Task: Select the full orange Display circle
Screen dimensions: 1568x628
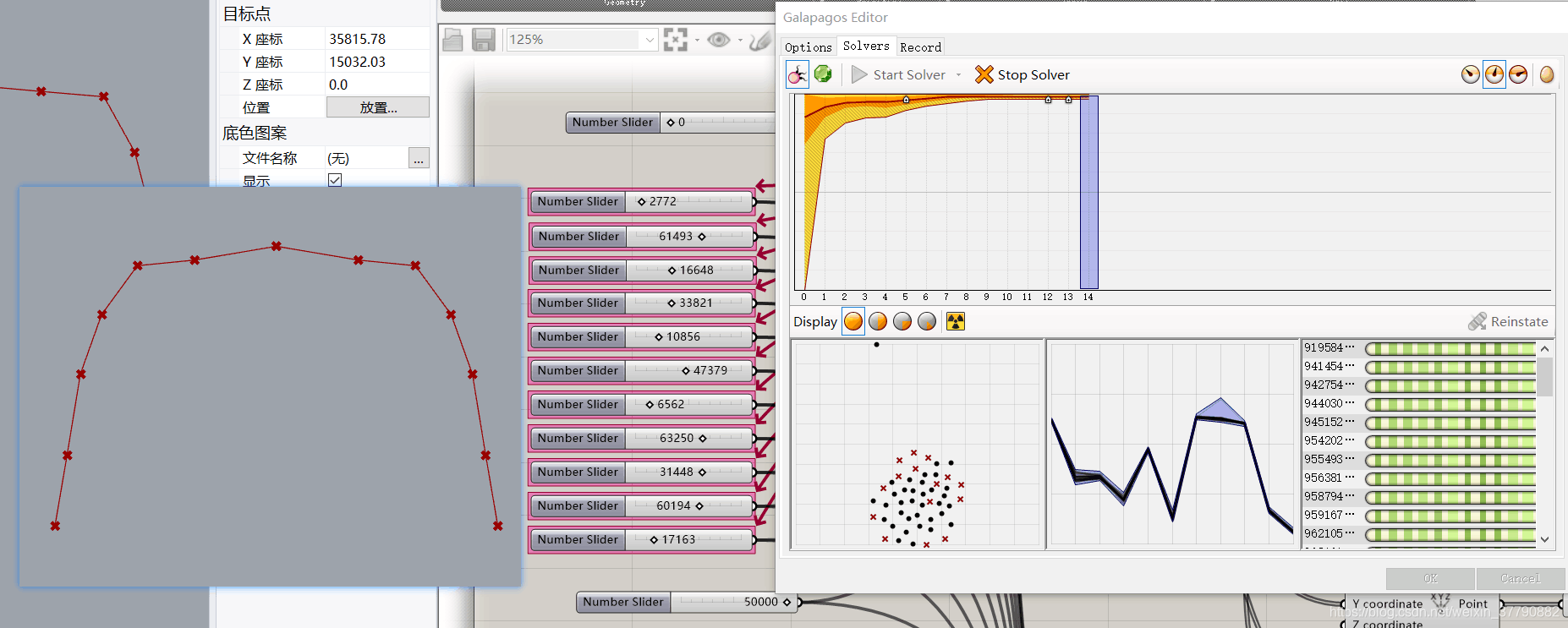Action: tap(853, 321)
